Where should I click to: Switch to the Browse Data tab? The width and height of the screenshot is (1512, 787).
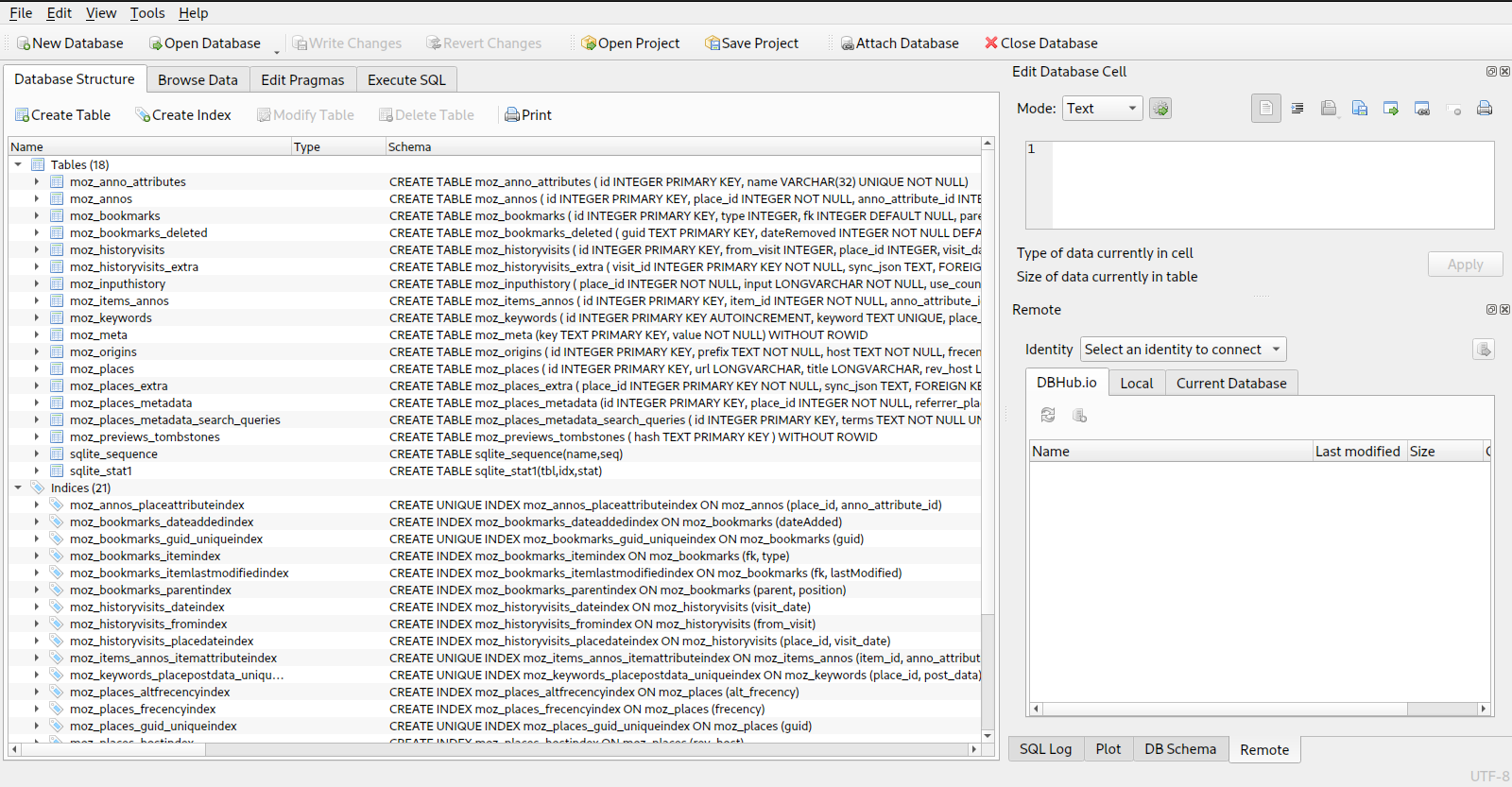click(x=198, y=80)
